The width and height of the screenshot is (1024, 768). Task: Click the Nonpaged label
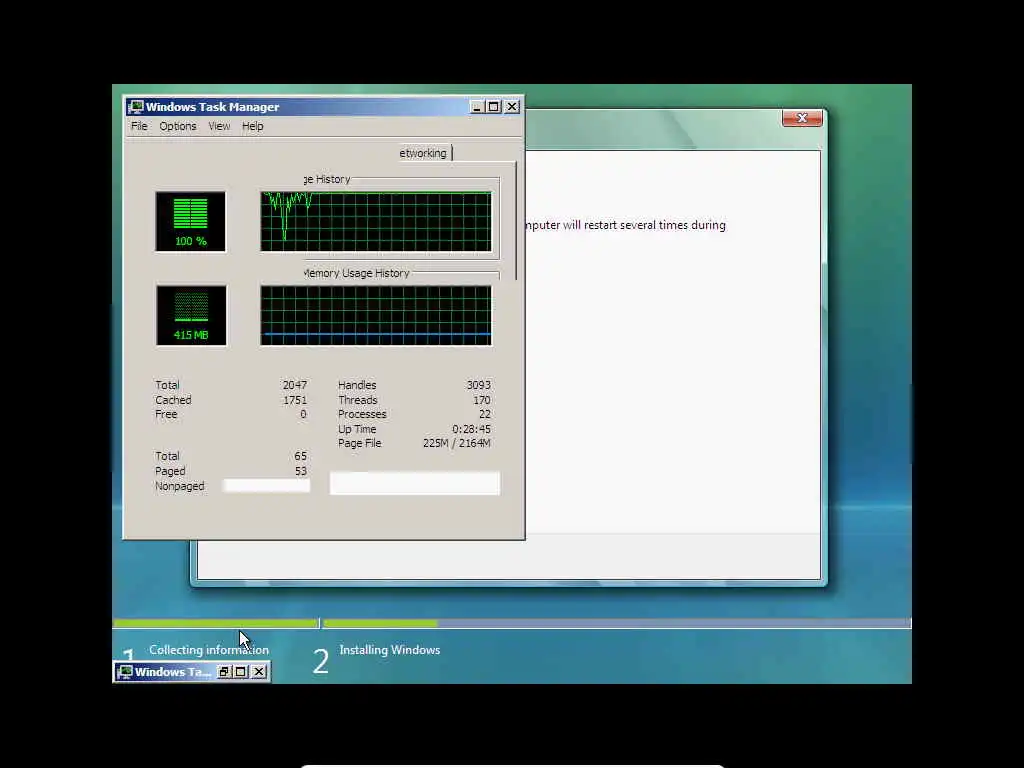[x=180, y=486]
